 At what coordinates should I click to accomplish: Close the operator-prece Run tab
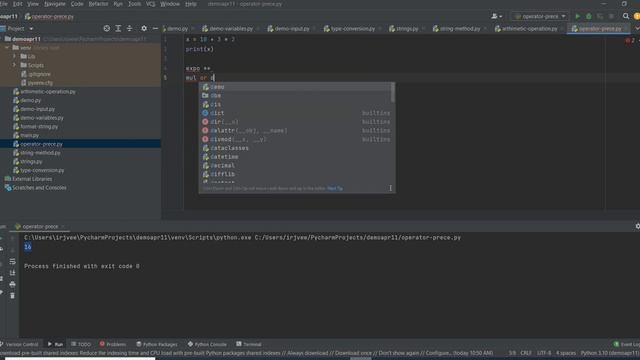[63, 227]
